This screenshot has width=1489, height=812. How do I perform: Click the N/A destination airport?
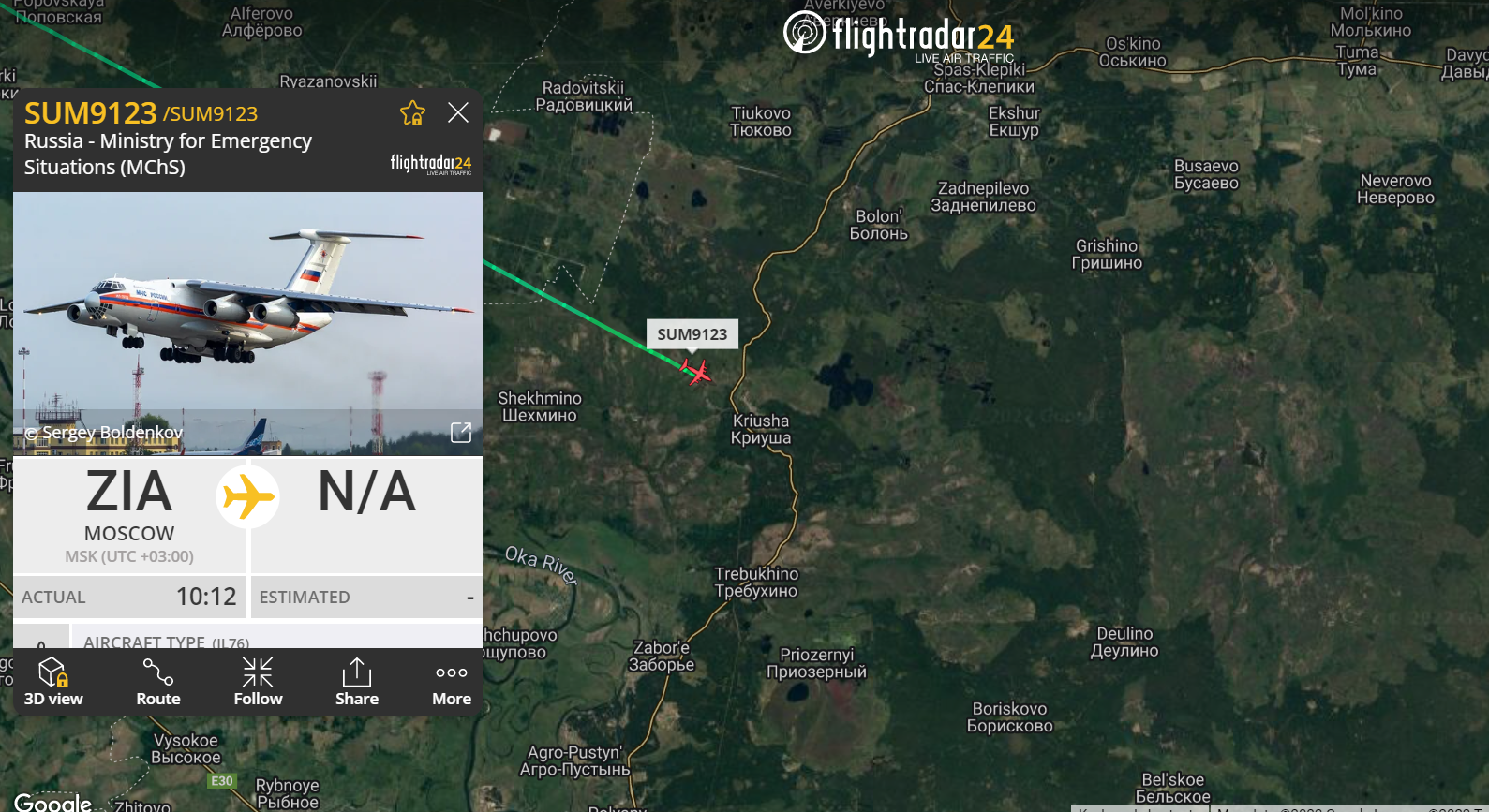pos(366,492)
